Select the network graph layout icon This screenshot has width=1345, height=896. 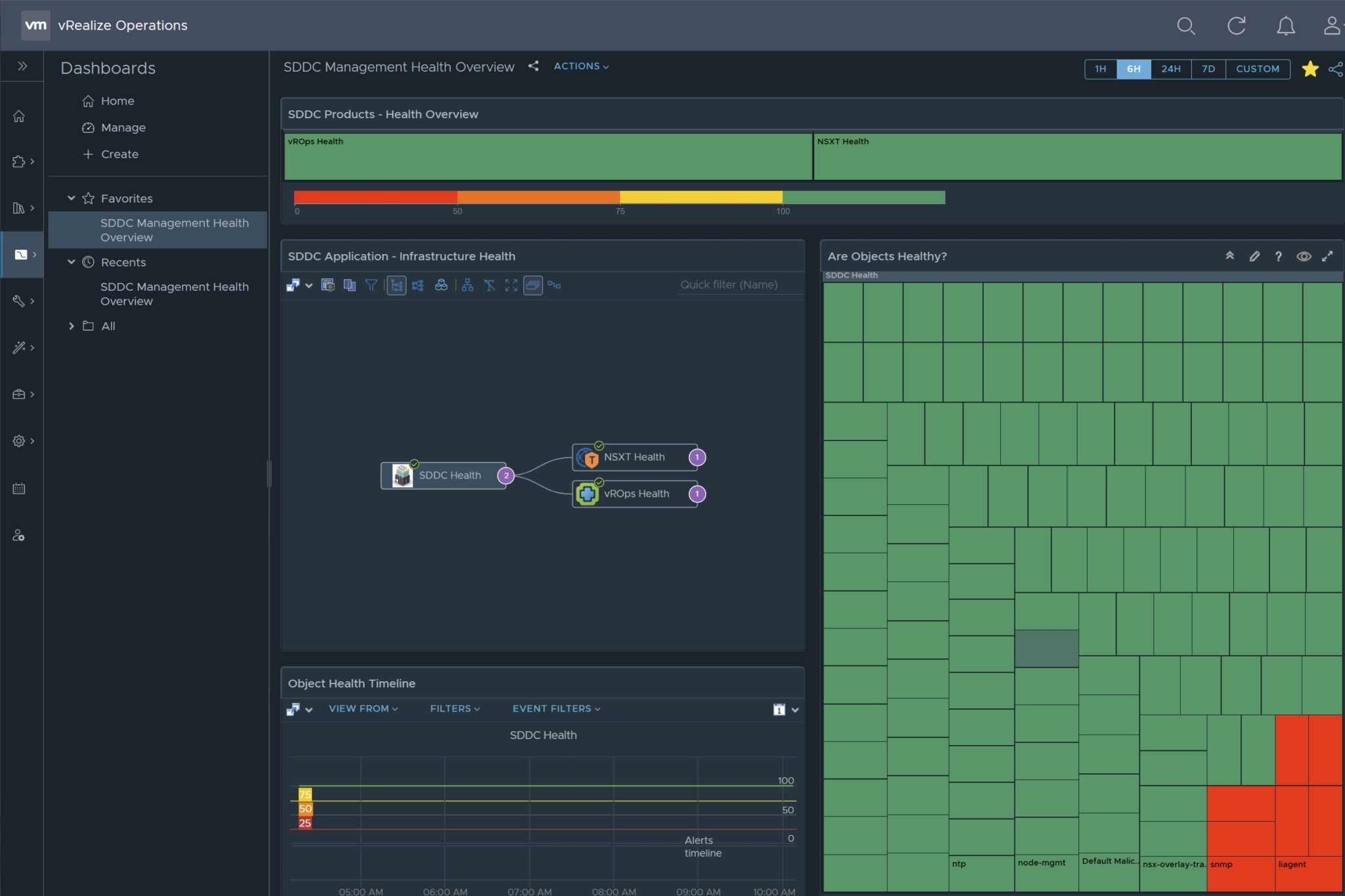pyautogui.click(x=418, y=286)
